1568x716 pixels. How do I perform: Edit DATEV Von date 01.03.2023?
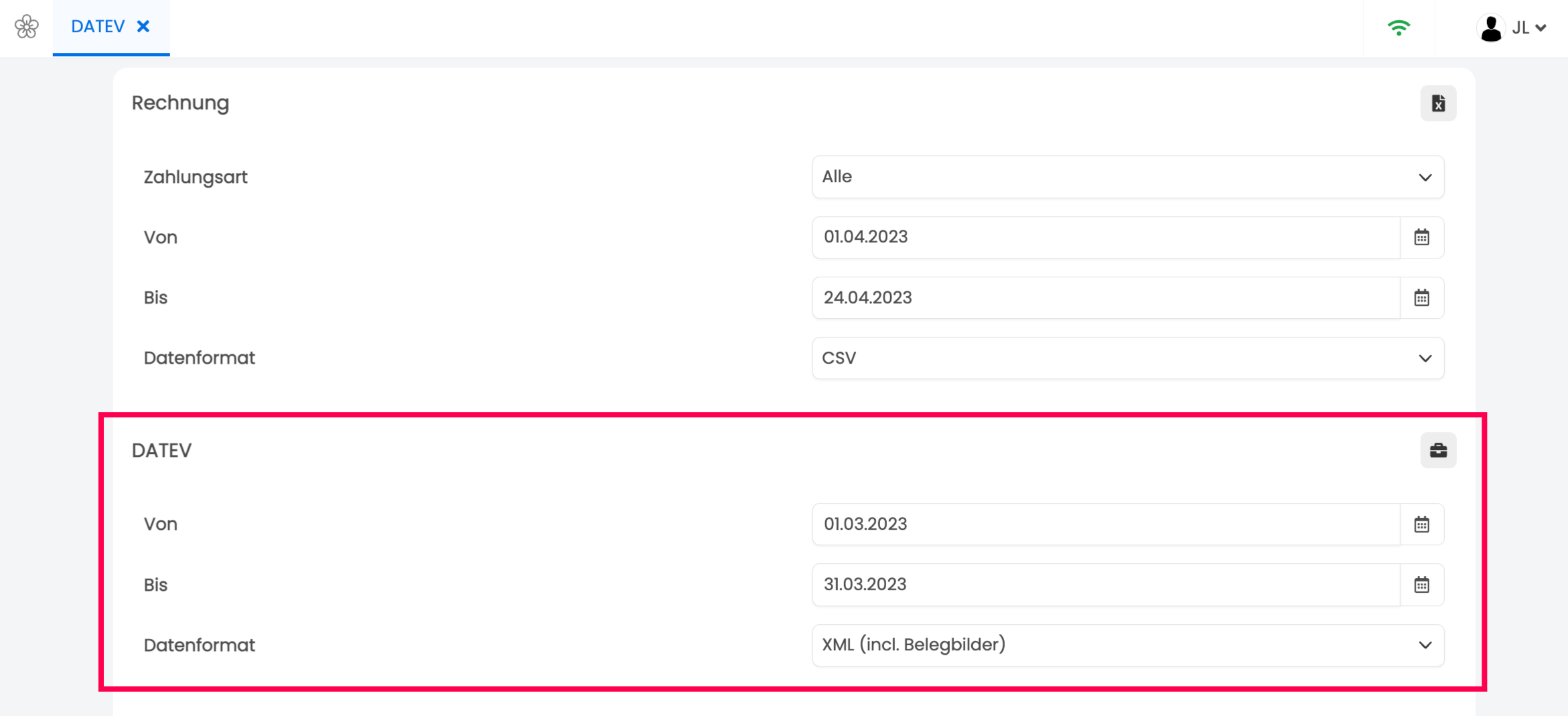[x=1106, y=524]
